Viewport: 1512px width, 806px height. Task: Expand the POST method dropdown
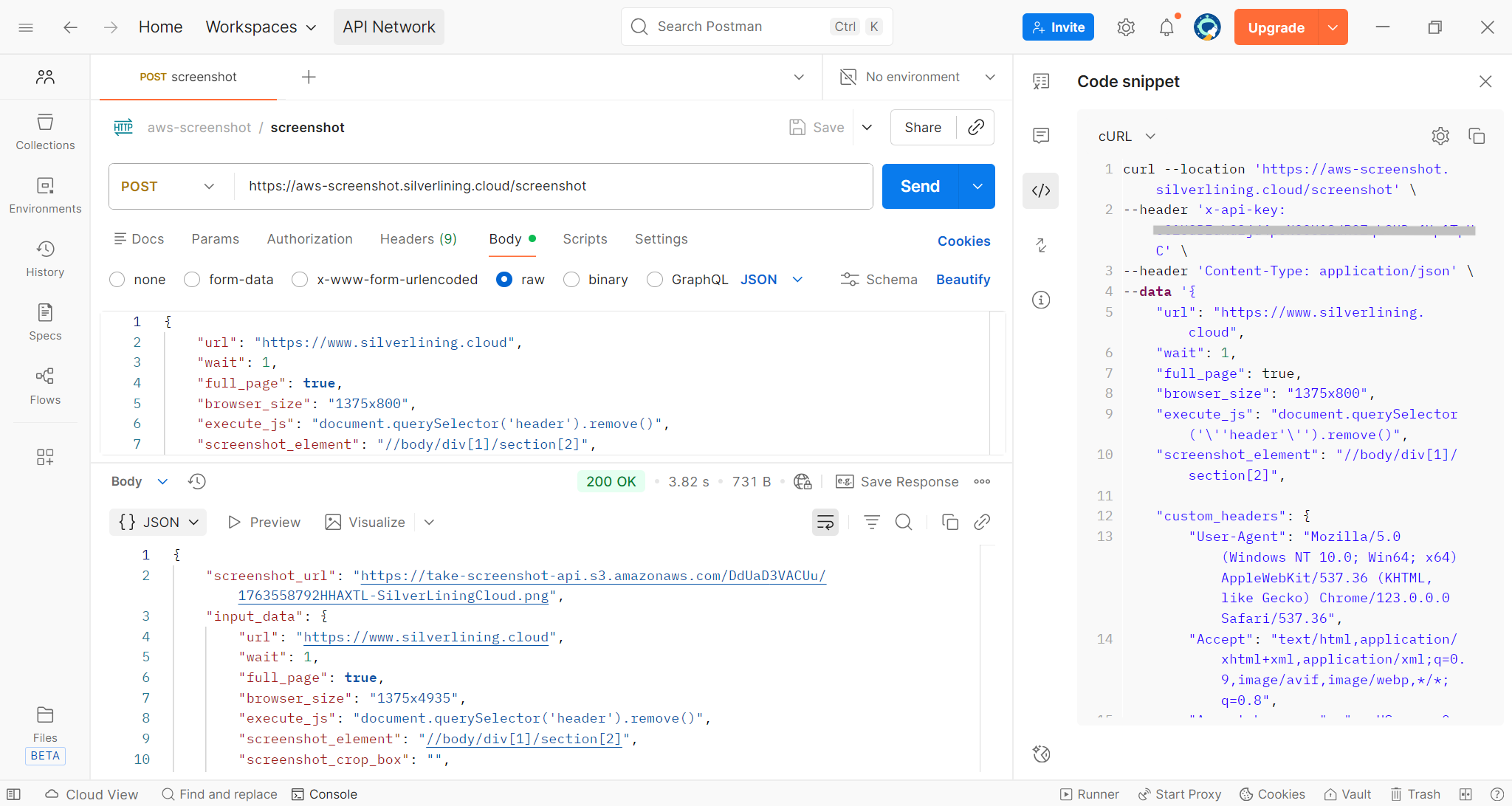170,187
